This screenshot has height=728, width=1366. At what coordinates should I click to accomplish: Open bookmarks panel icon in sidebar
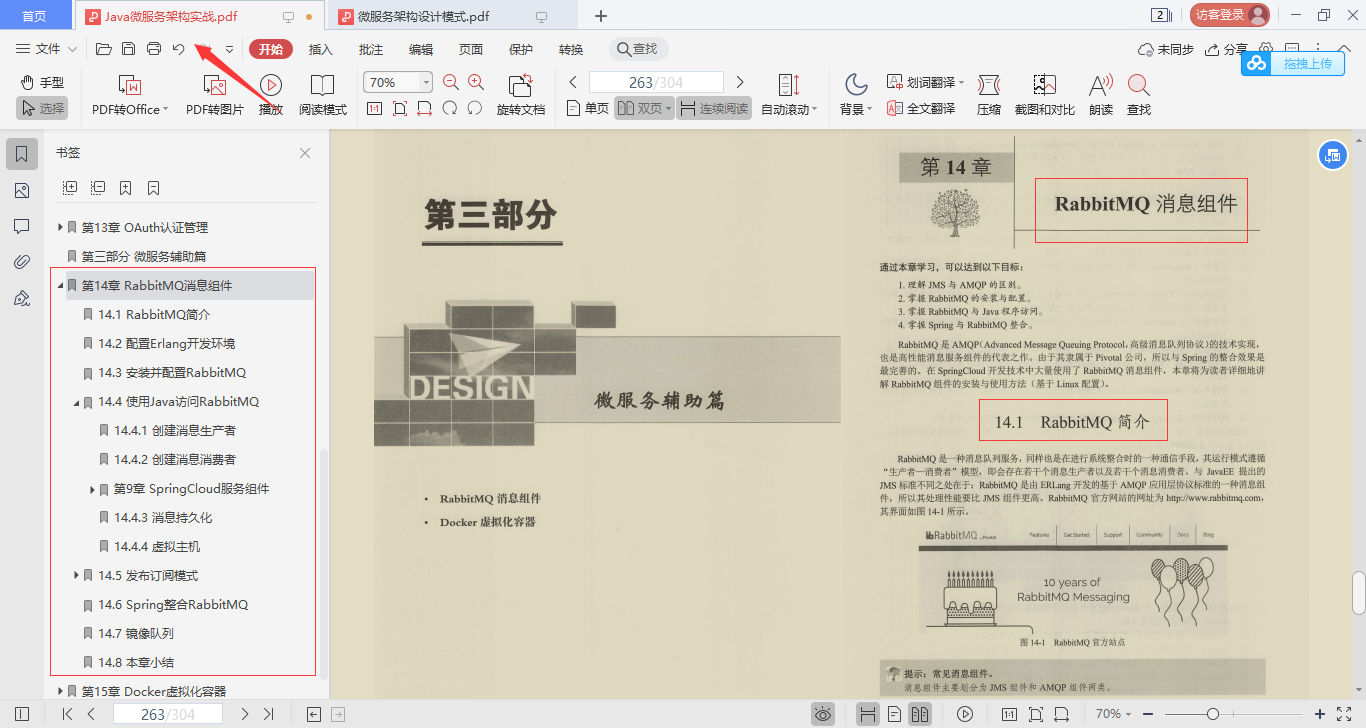click(x=22, y=154)
